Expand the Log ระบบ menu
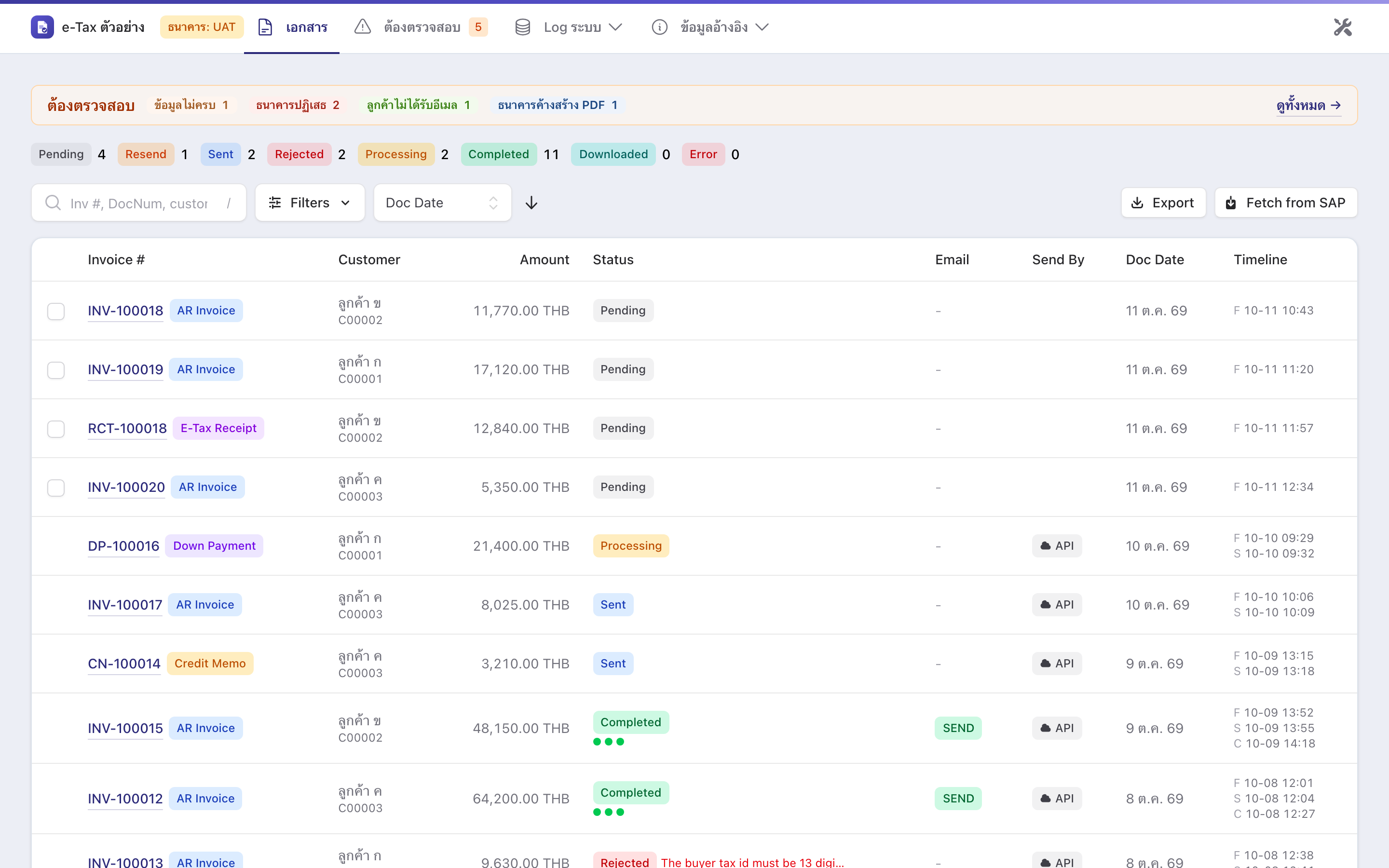1389x868 pixels. point(569,27)
